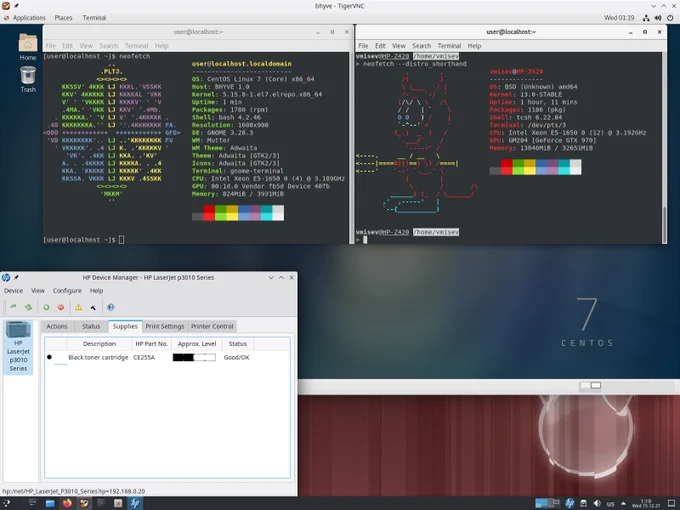Switch to the Status tab
Screen dimensions: 680x510
click(x=91, y=326)
